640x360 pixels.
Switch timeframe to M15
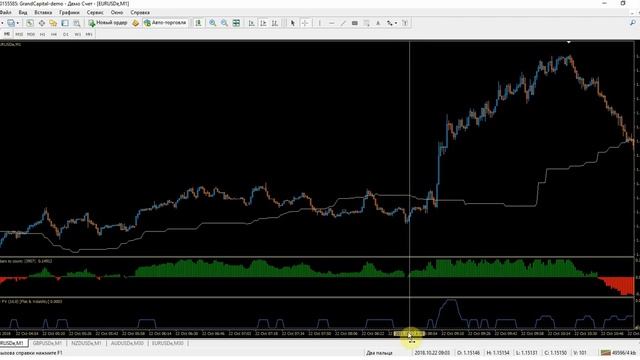pos(19,34)
